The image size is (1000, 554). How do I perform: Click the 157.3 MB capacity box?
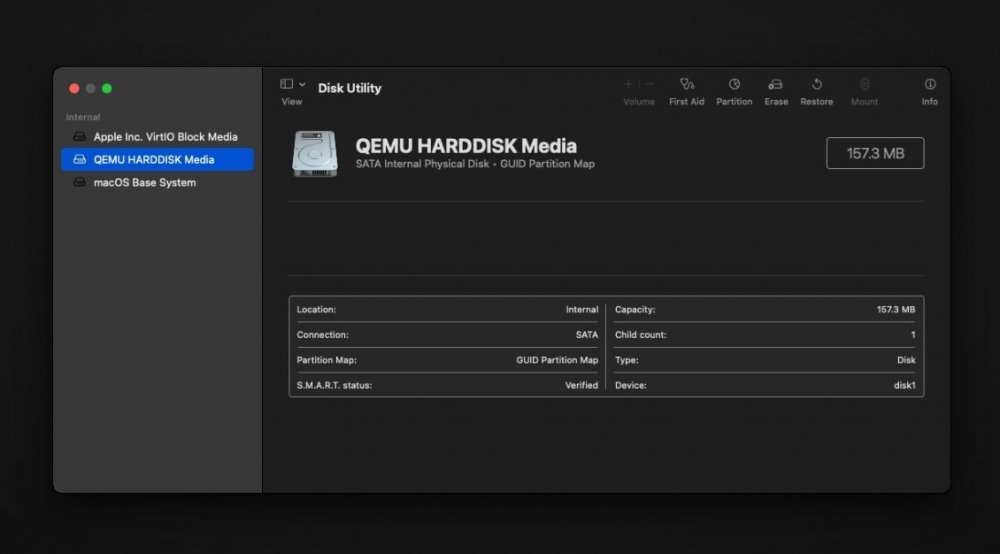(x=875, y=153)
